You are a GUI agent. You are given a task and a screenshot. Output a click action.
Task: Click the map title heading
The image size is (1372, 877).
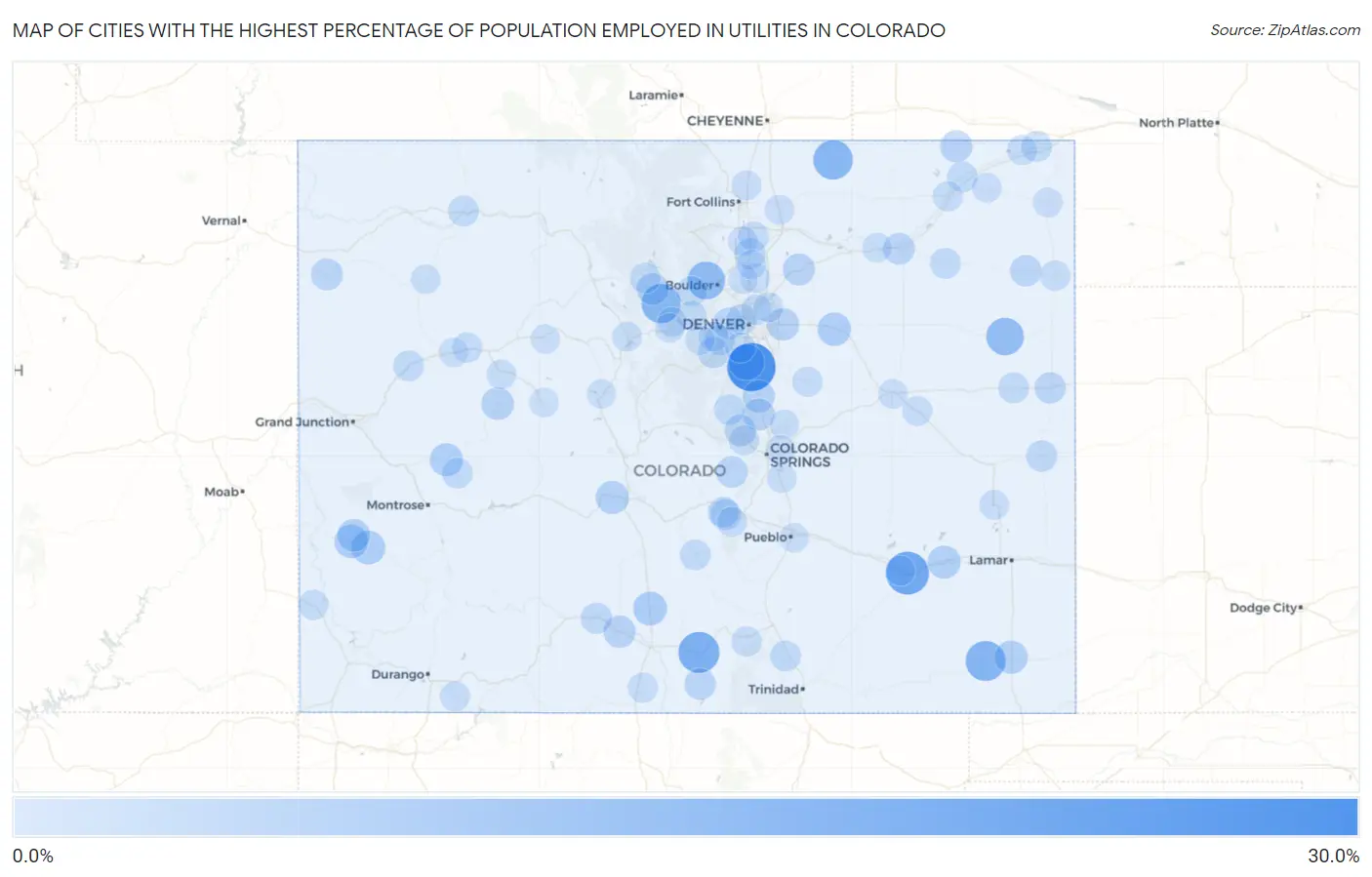(x=479, y=30)
